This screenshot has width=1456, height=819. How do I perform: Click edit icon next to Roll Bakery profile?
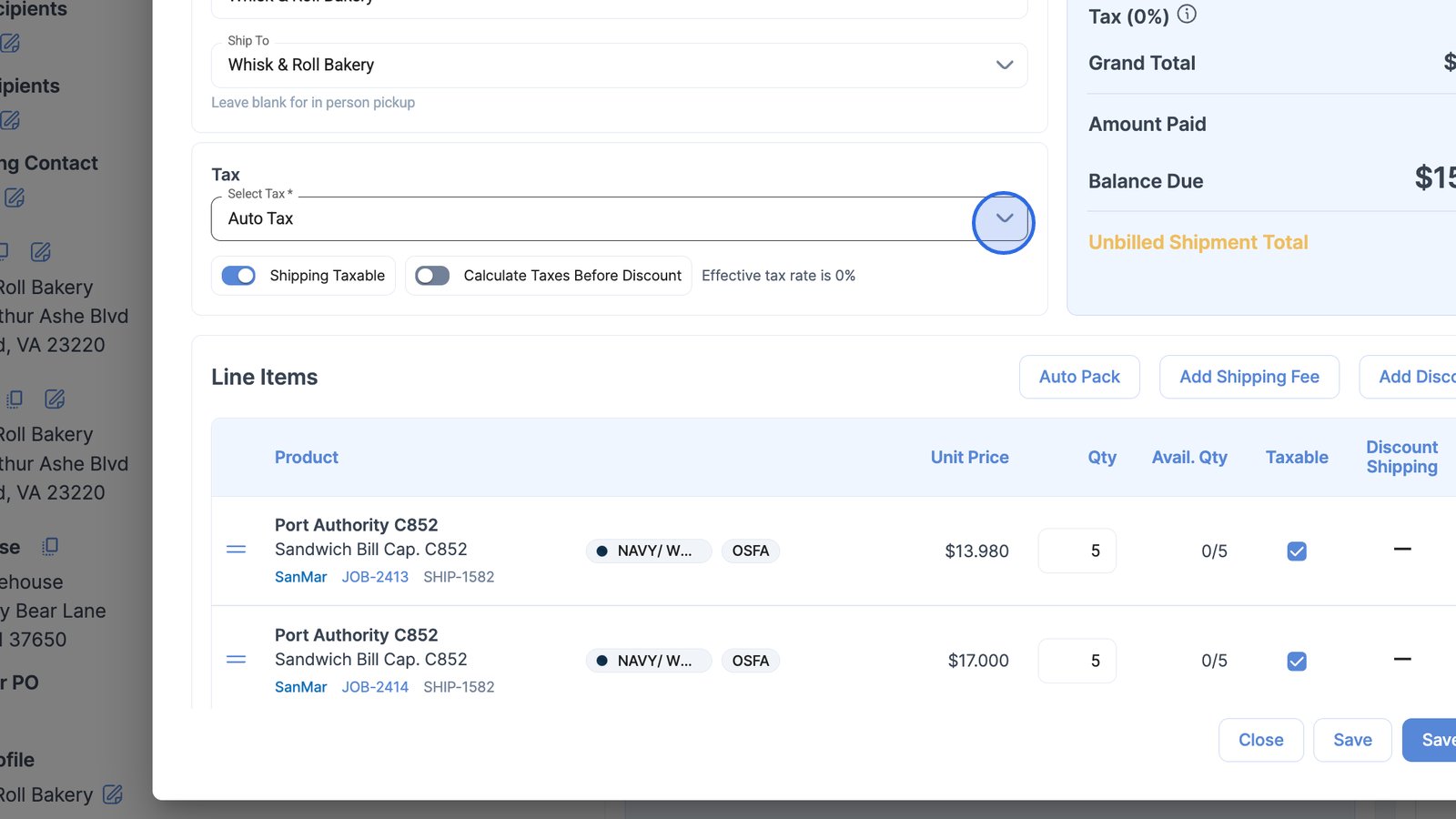click(x=113, y=794)
